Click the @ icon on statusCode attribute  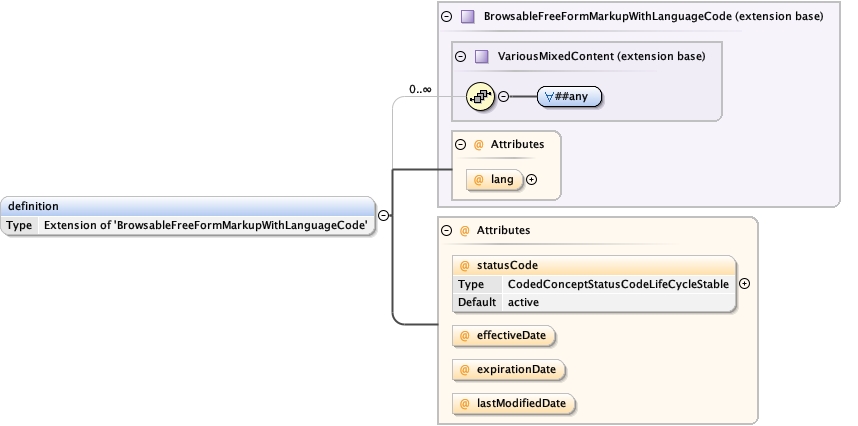[465, 266]
